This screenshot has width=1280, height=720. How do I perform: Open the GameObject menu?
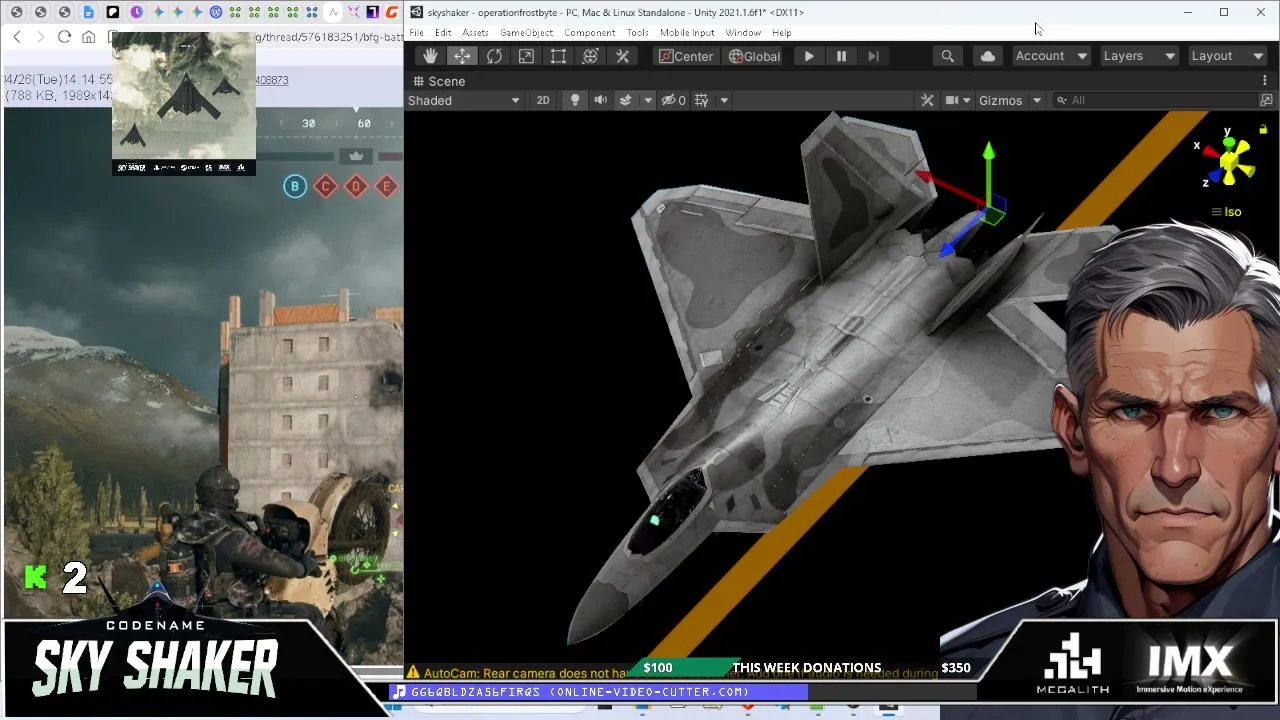pyautogui.click(x=526, y=33)
